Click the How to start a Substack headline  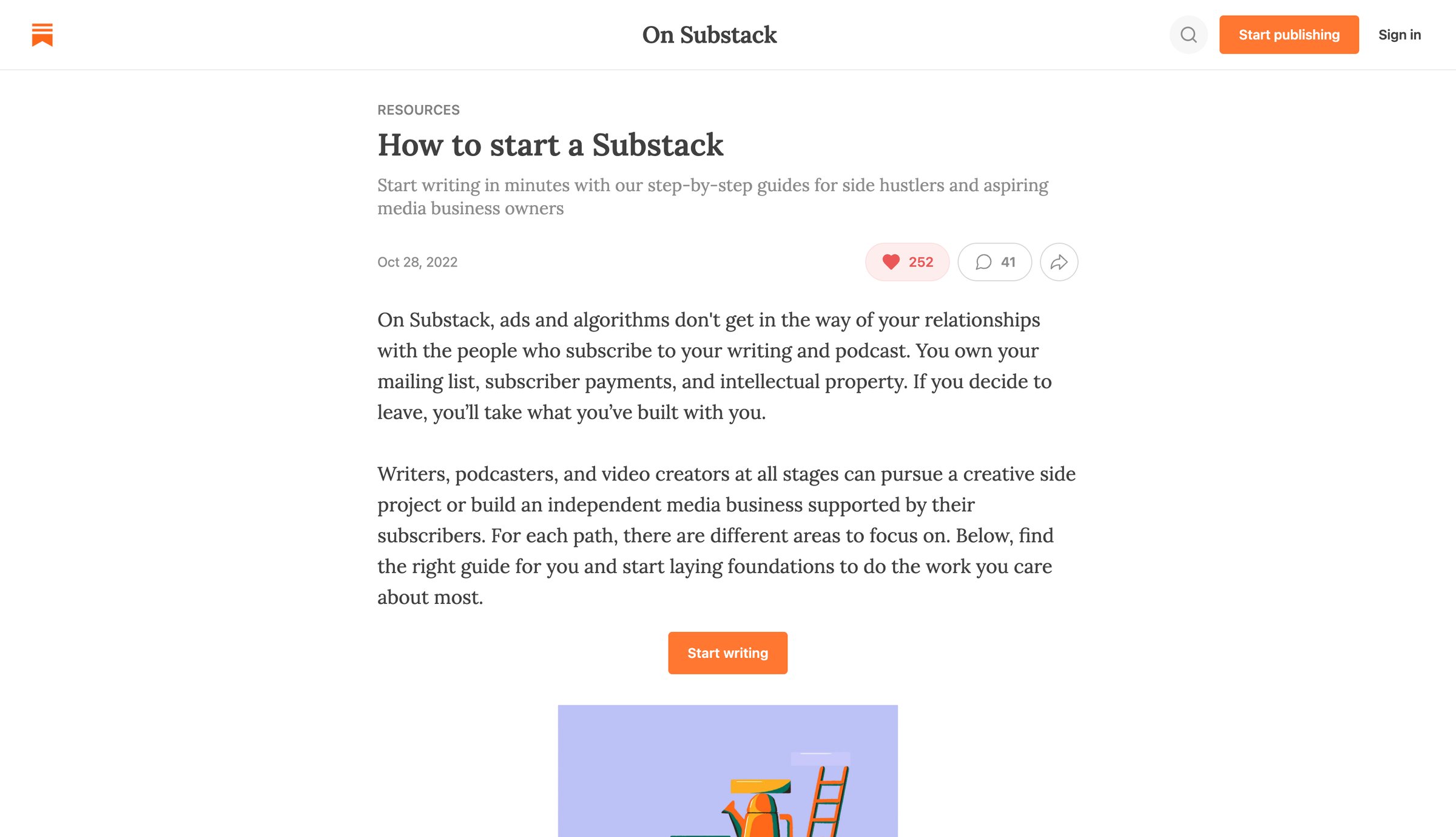pos(550,145)
